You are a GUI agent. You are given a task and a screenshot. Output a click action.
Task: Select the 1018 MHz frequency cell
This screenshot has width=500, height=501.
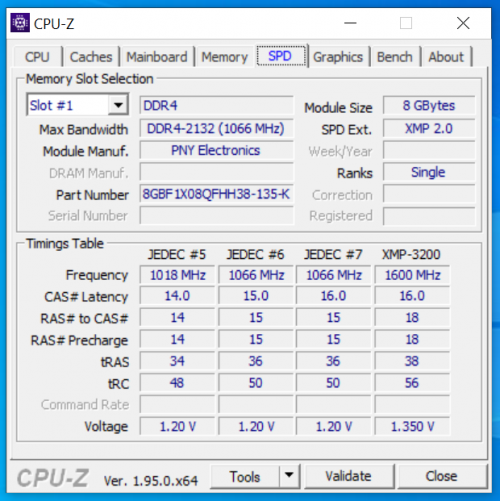click(x=177, y=275)
